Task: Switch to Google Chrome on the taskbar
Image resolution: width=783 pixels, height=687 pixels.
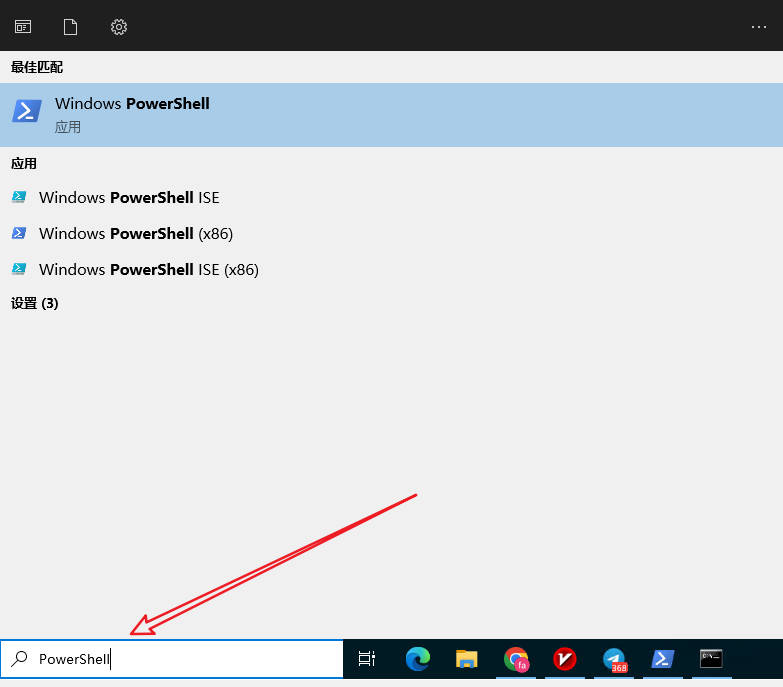Action: pos(516,659)
